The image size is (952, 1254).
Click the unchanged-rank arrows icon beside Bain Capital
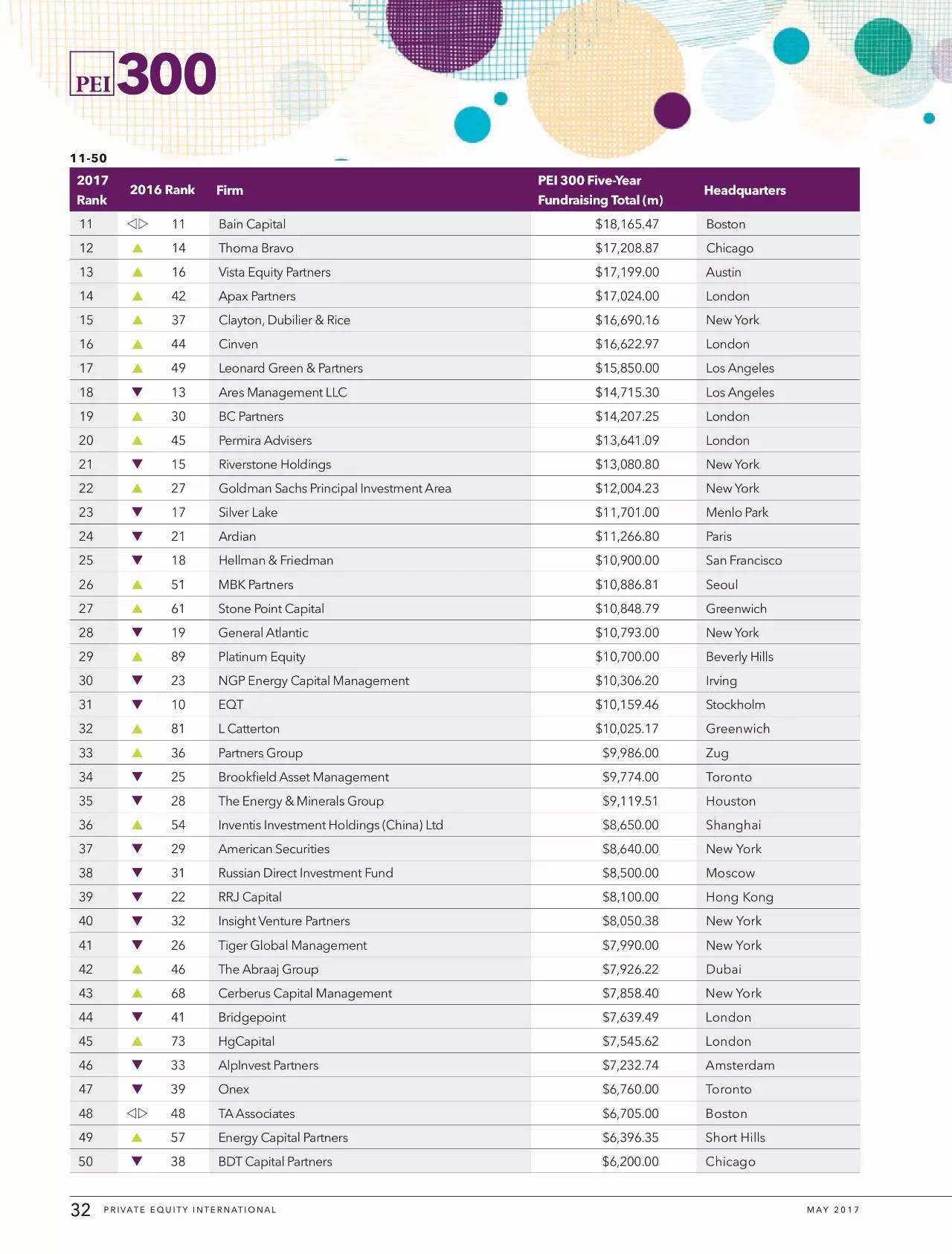[x=137, y=224]
